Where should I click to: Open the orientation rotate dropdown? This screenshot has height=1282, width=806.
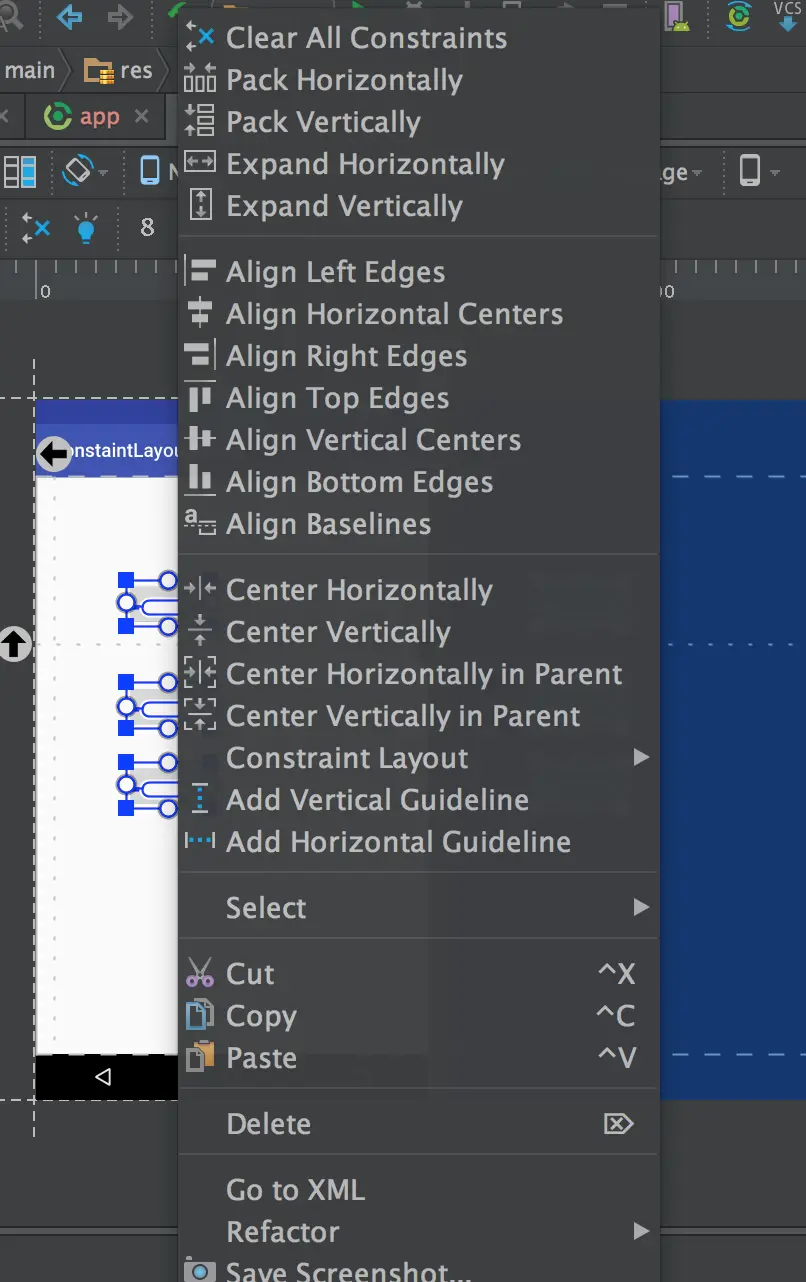(x=85, y=171)
